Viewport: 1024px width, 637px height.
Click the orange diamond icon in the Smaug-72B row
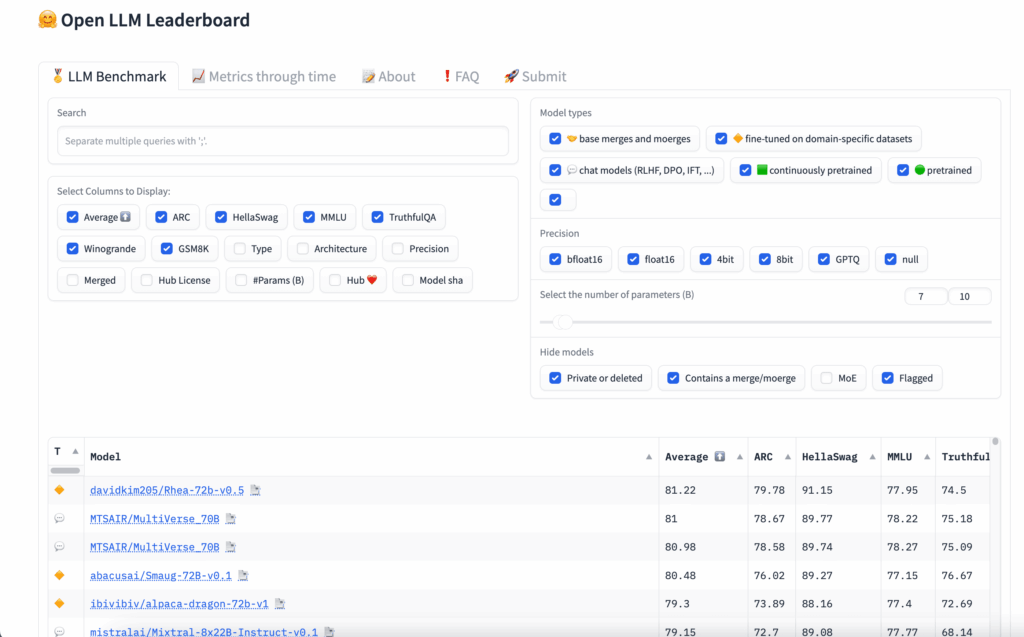59,575
